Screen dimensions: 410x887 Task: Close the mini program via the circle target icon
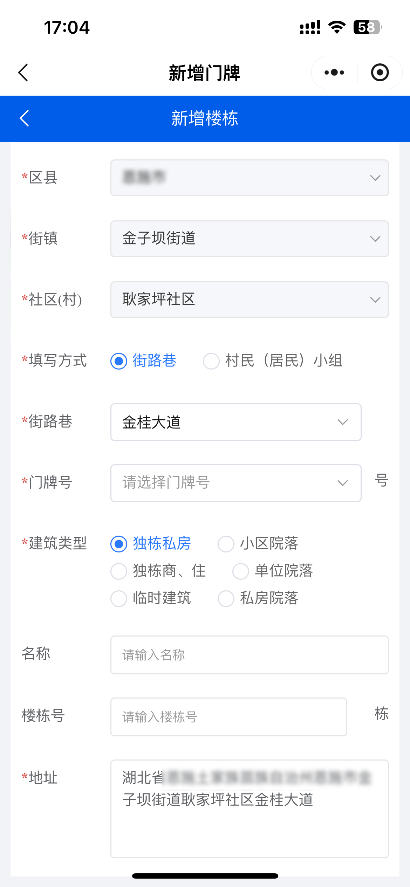379,73
